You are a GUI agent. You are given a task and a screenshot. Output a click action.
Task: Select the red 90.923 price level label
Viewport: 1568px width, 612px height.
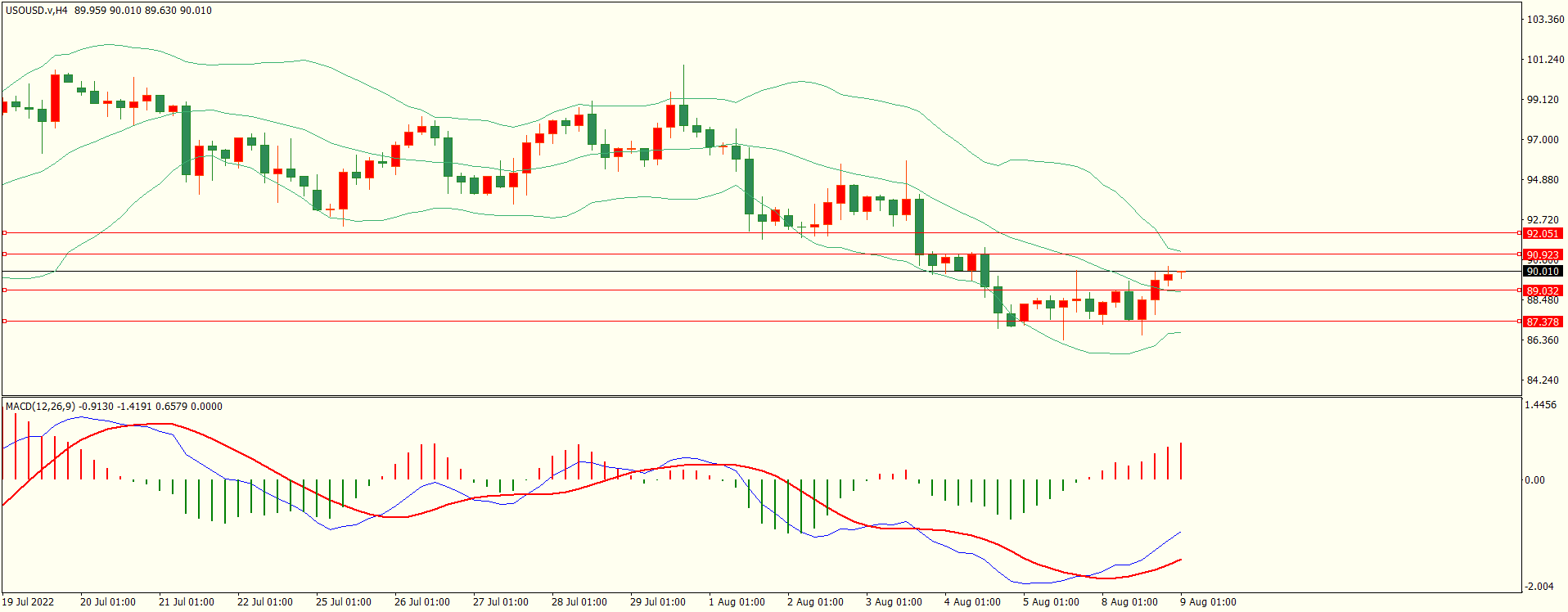(x=1542, y=254)
